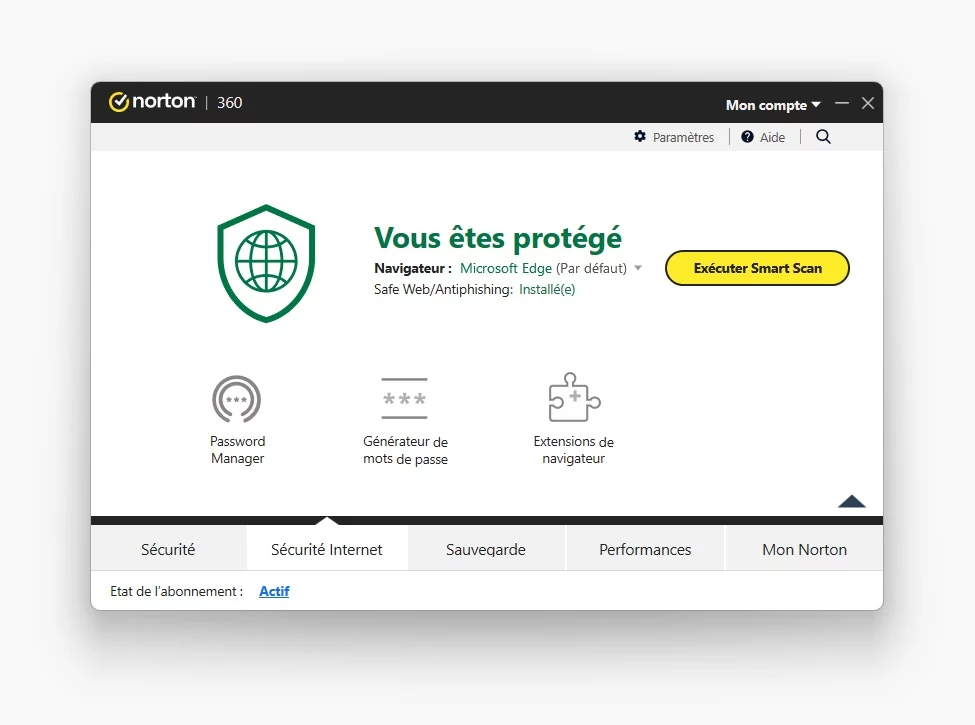Click the Installé(e) status link
975x725 pixels.
547,289
